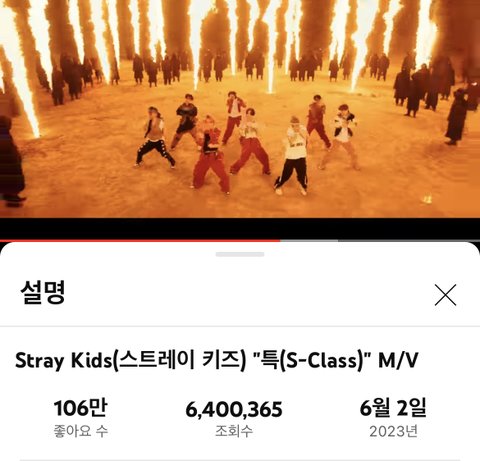Image resolution: width=480 pixels, height=461 pixels.
Task: Select the 2023년 year text
Action: tap(393, 431)
